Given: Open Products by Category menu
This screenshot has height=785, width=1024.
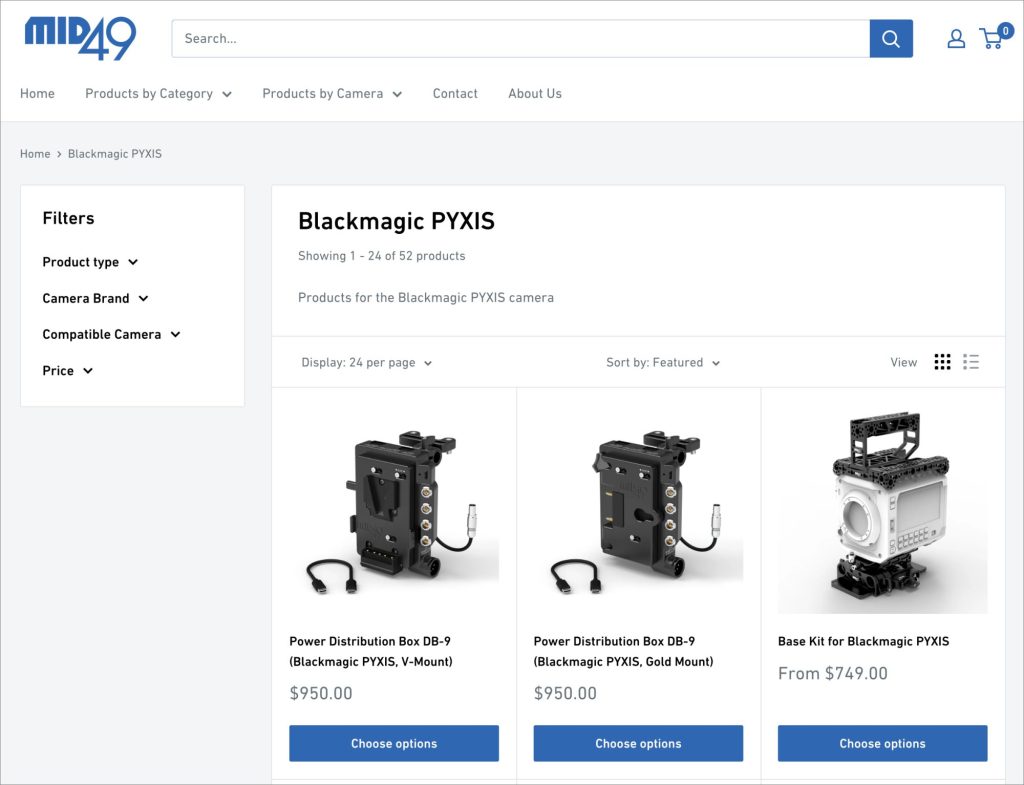Looking at the screenshot, I should click(158, 93).
